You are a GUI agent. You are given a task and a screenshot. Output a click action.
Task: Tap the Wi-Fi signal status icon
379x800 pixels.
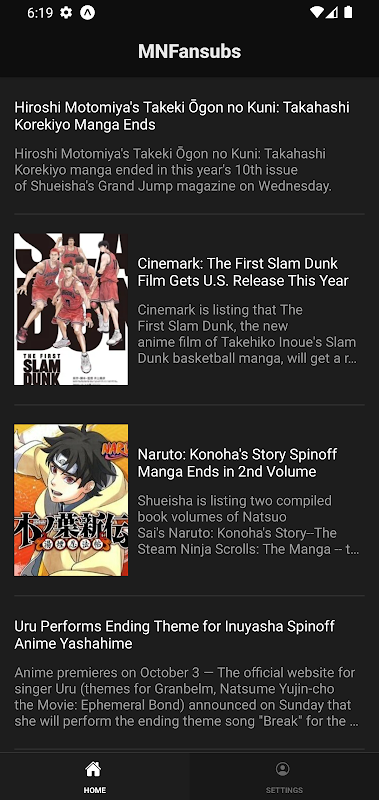pyautogui.click(x=317, y=12)
